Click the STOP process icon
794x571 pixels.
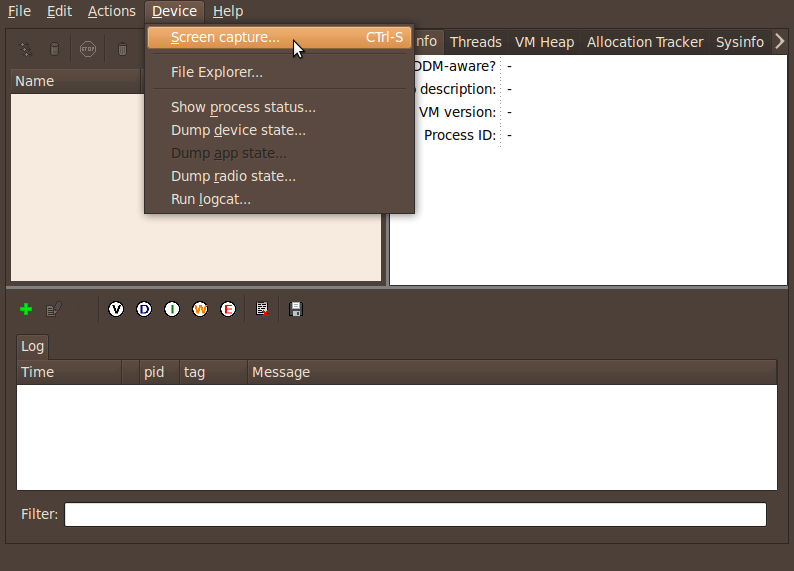(88, 49)
